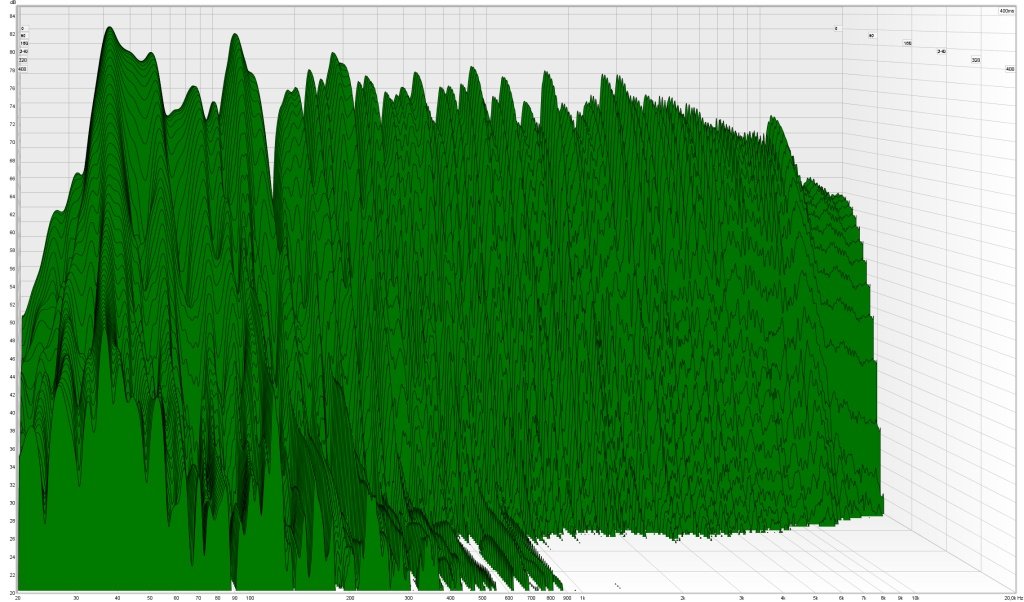Click the 160 time slice label at right
Image resolution: width=1024 pixels, height=602 pixels.
(x=907, y=43)
